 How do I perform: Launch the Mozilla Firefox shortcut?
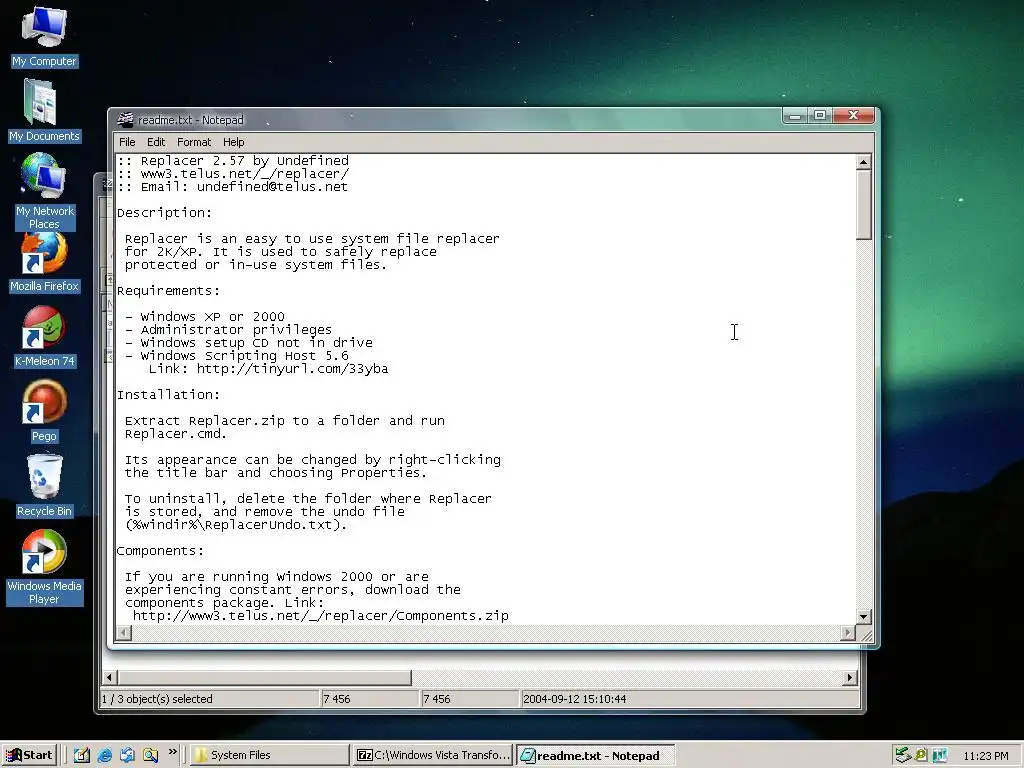click(x=44, y=263)
